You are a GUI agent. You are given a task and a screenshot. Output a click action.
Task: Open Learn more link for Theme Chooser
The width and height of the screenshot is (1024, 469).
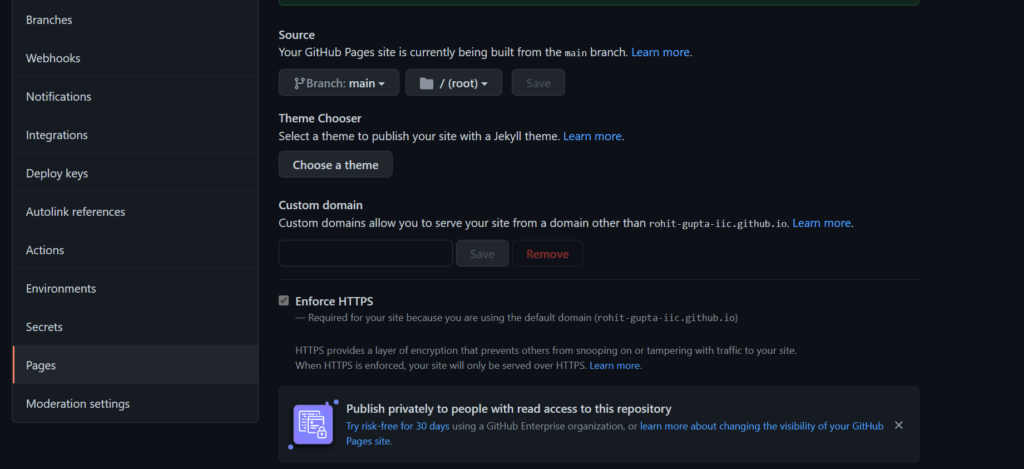coord(592,137)
